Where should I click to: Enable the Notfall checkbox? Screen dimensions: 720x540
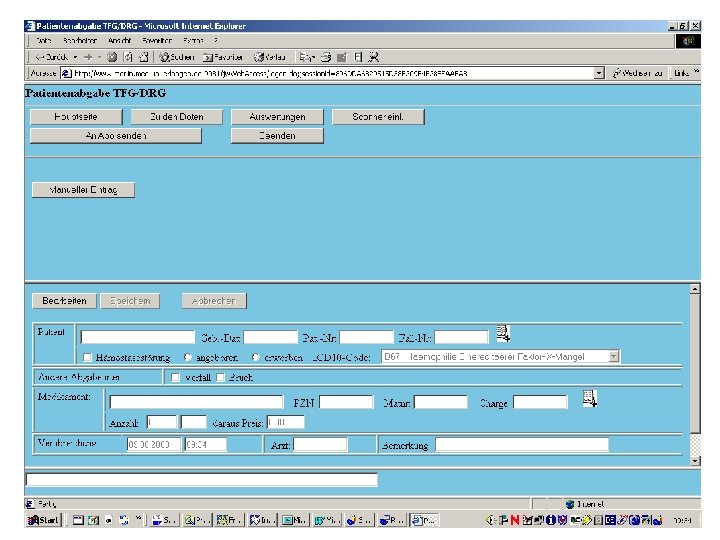click(x=175, y=377)
